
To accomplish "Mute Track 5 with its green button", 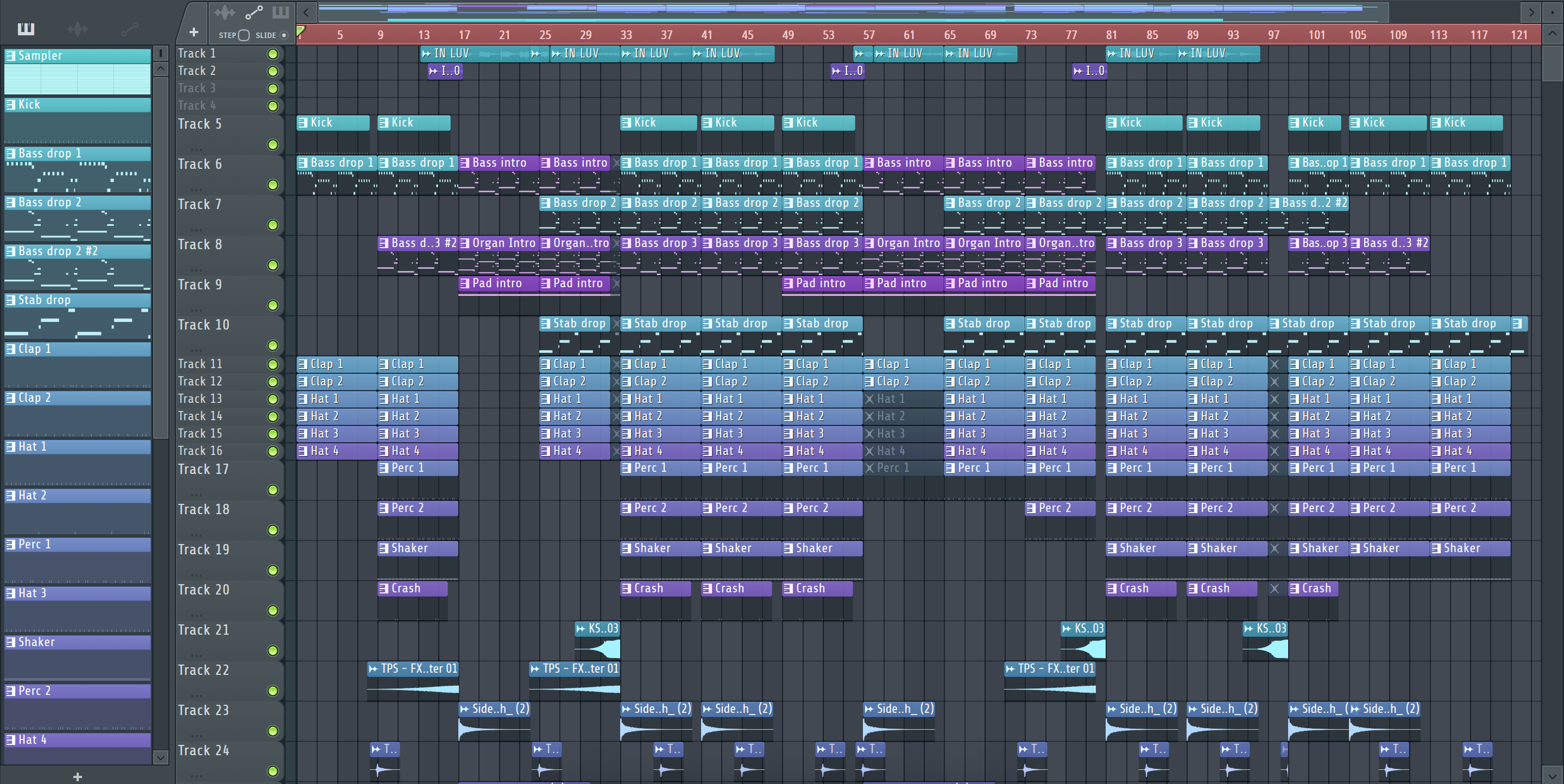I will (x=273, y=144).
